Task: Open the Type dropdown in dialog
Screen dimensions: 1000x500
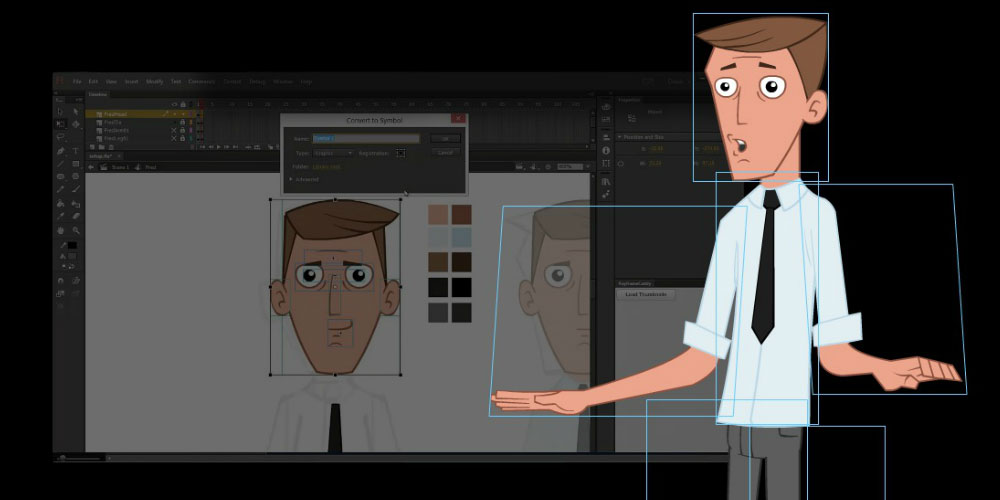Action: coord(334,153)
